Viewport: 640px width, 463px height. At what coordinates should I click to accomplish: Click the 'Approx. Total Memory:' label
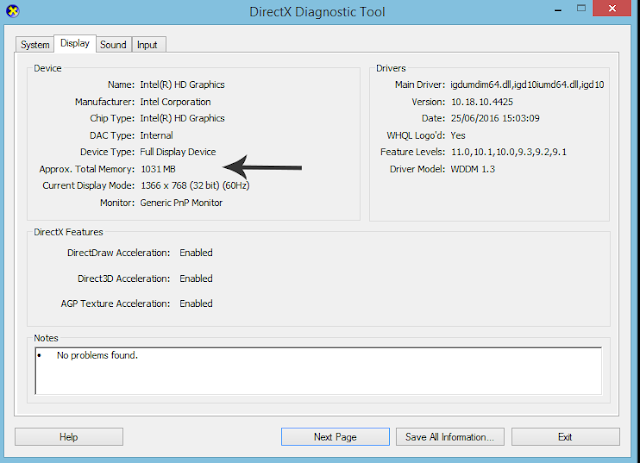pyautogui.click(x=87, y=169)
